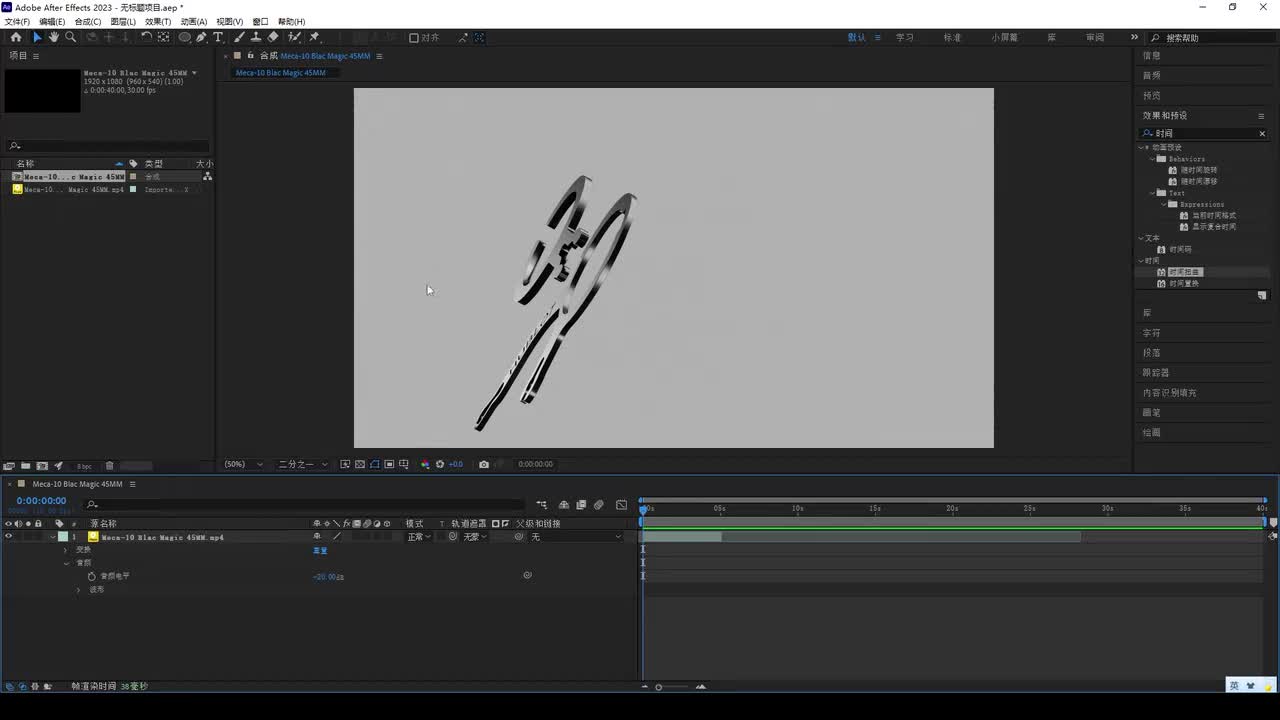The width and height of the screenshot is (1280, 720).
Task: Open the 无蒙版 track matte dropdown
Action: click(x=475, y=537)
